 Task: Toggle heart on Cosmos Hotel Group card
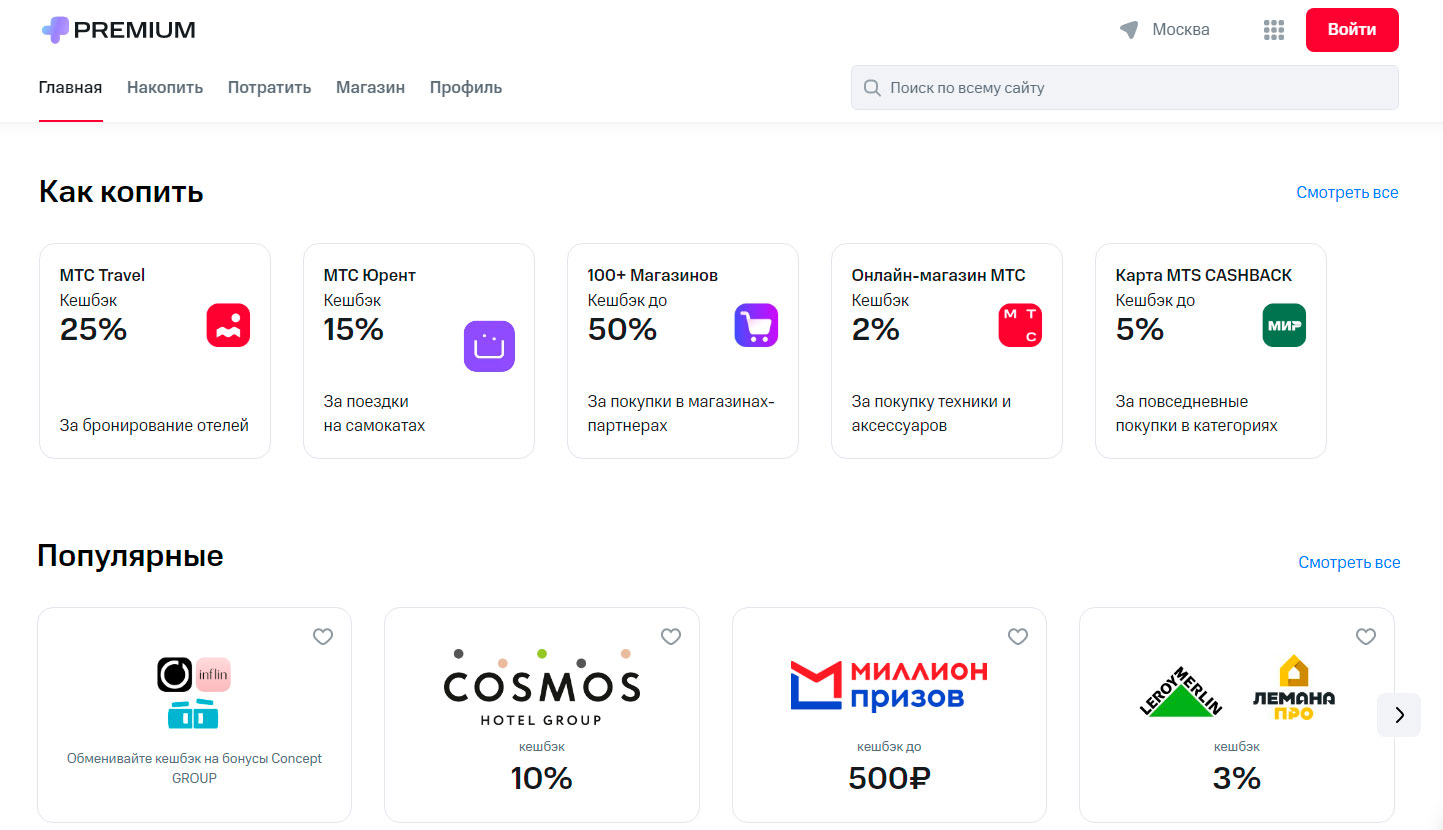(670, 637)
